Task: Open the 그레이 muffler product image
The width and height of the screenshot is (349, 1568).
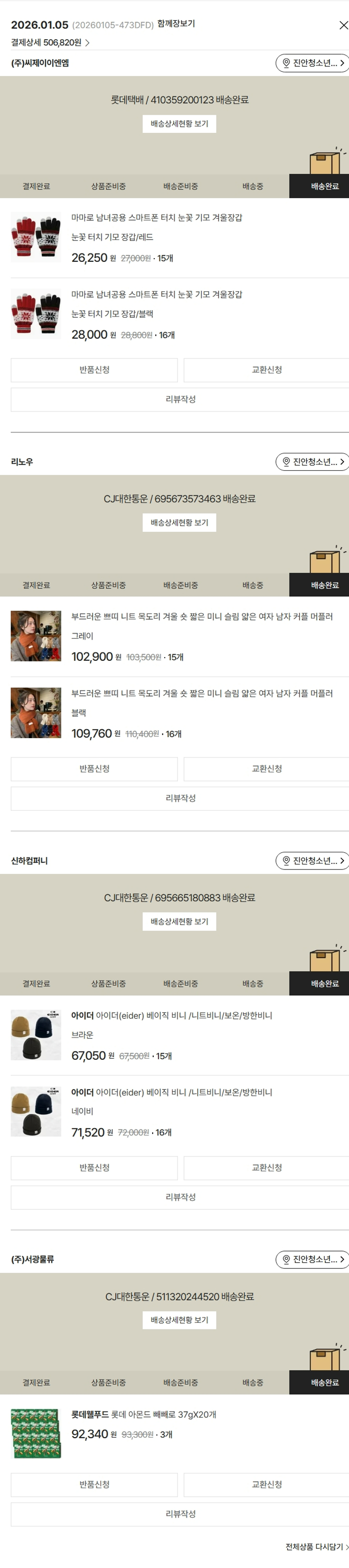Action: pyautogui.click(x=36, y=636)
